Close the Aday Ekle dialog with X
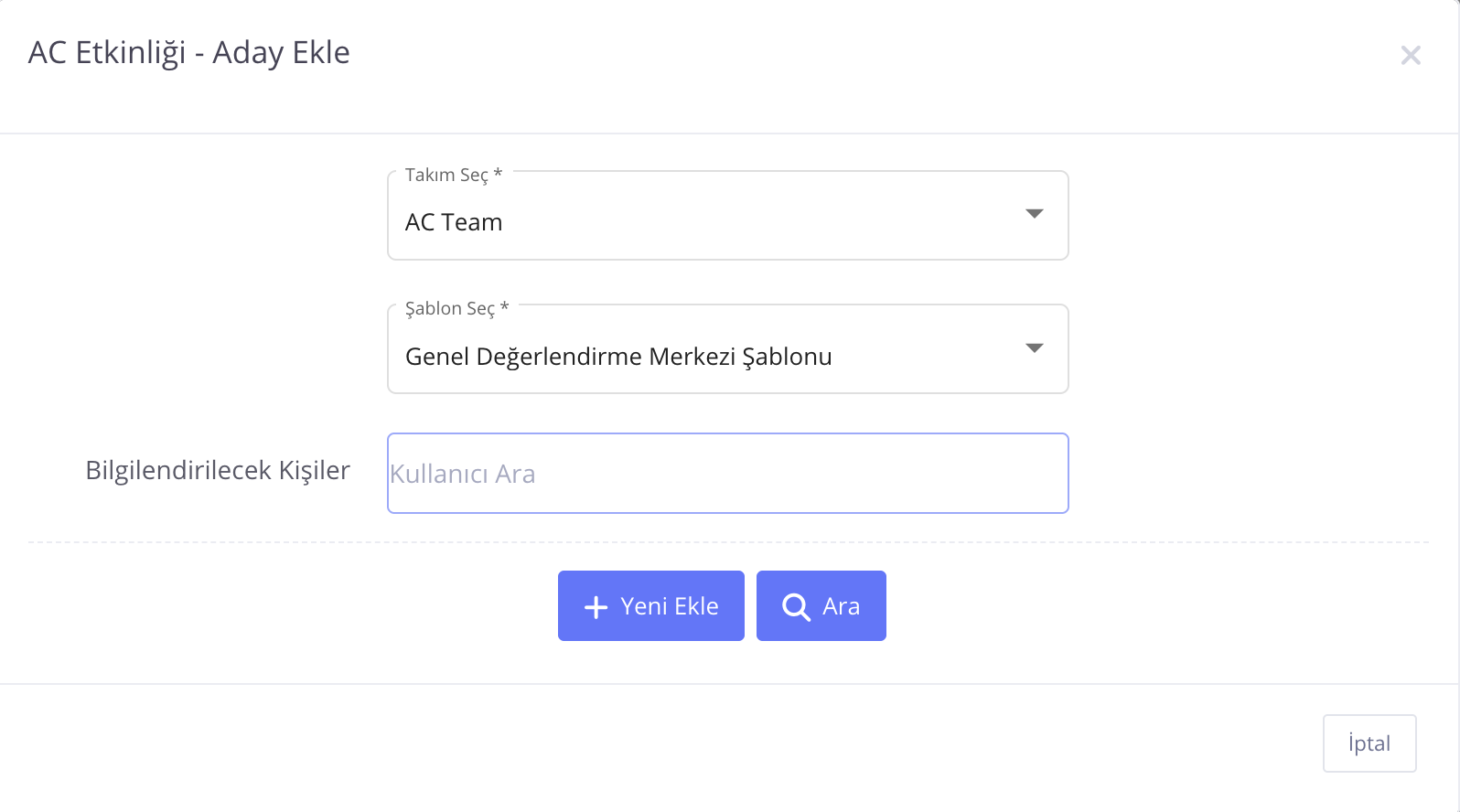This screenshot has height=812, width=1460. point(1411,56)
